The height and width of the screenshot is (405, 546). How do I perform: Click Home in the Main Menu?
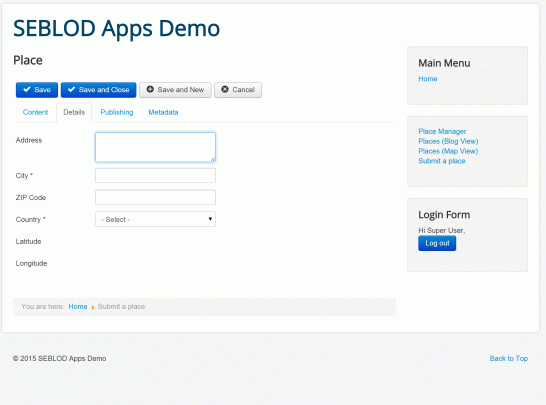[x=428, y=79]
